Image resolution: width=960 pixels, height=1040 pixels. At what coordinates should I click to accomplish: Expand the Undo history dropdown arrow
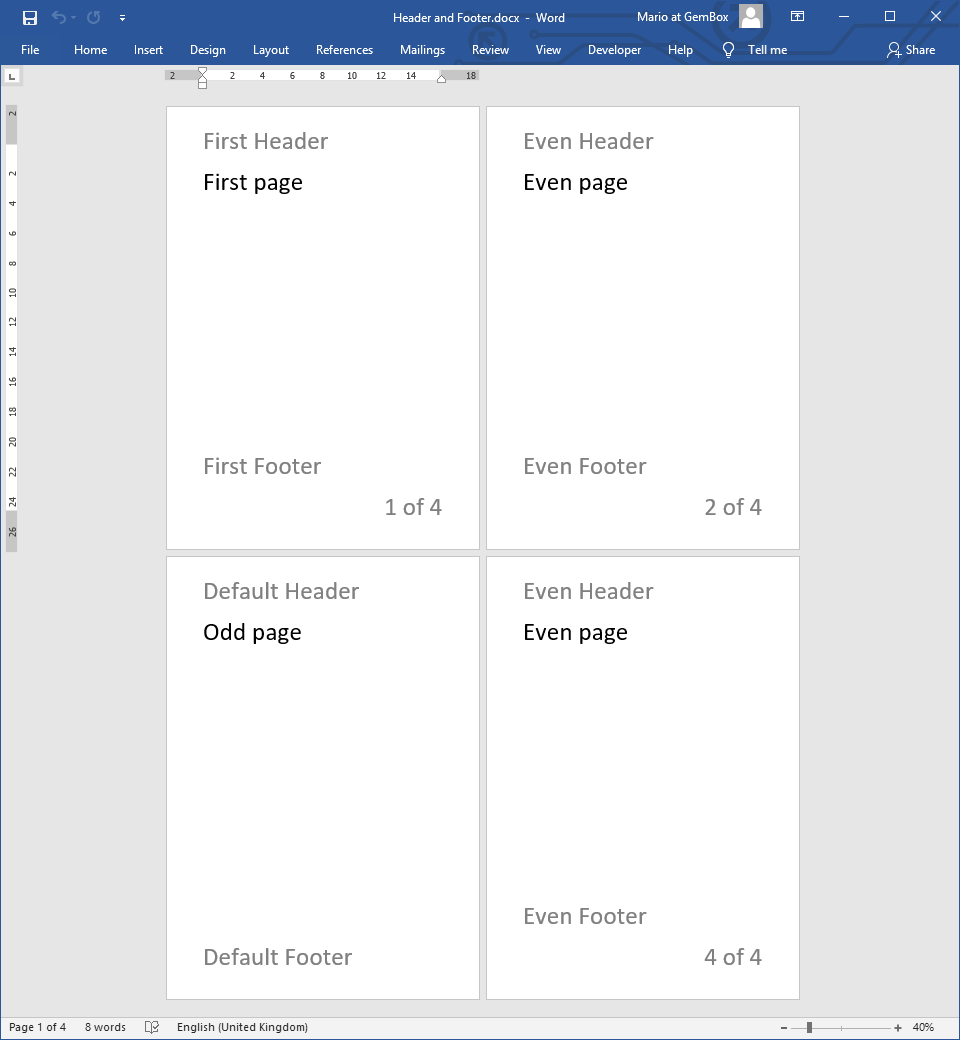[x=73, y=18]
